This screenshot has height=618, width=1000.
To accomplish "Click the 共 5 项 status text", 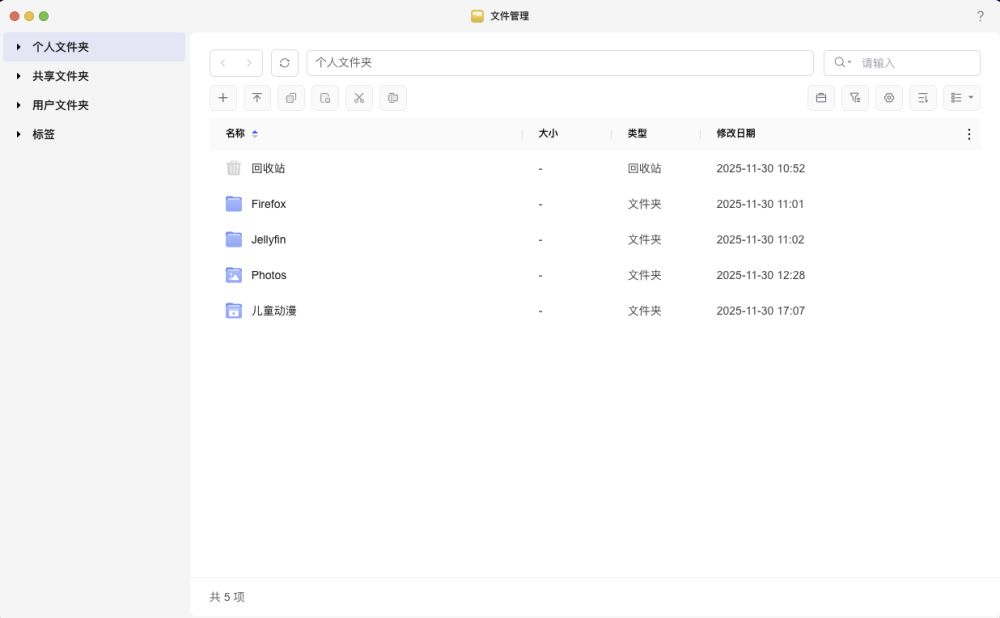I will coord(227,597).
